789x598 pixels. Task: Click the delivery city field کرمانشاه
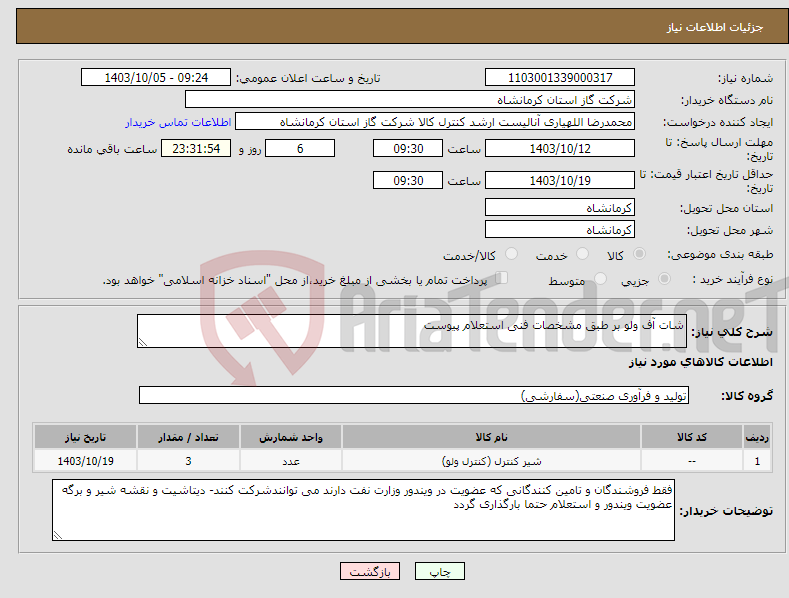(x=560, y=230)
